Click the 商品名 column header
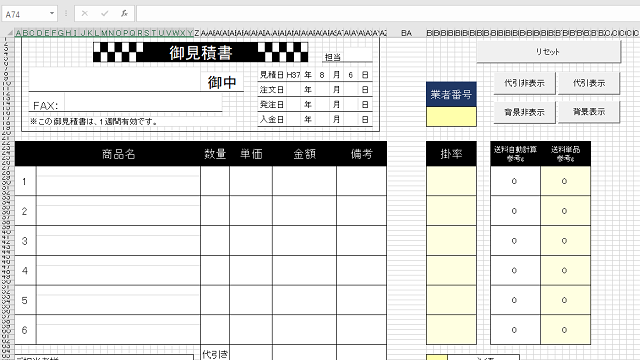Viewport: 640px width, 360px height. coord(118,154)
